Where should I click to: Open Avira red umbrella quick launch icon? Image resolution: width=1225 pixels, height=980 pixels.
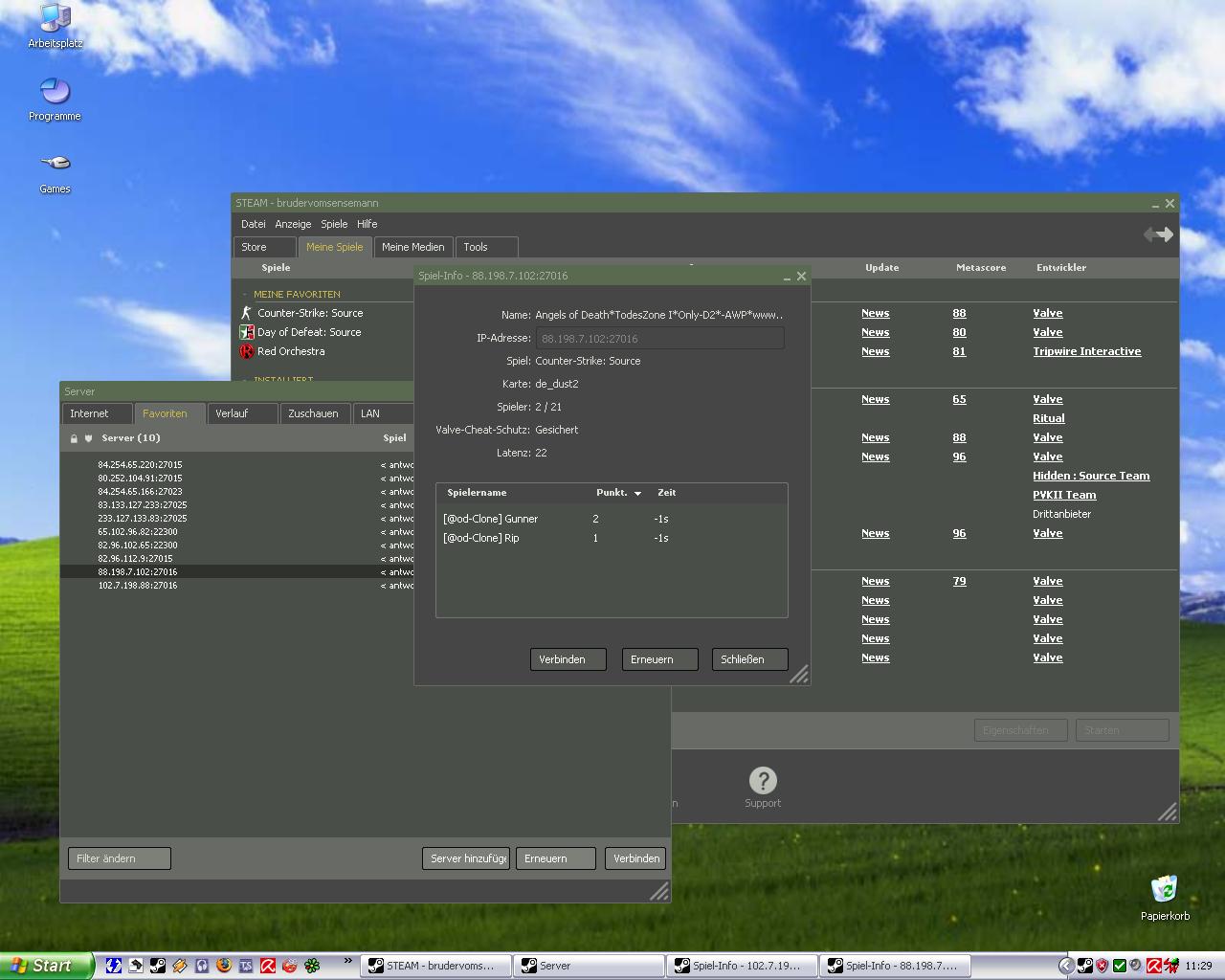[x=268, y=966]
